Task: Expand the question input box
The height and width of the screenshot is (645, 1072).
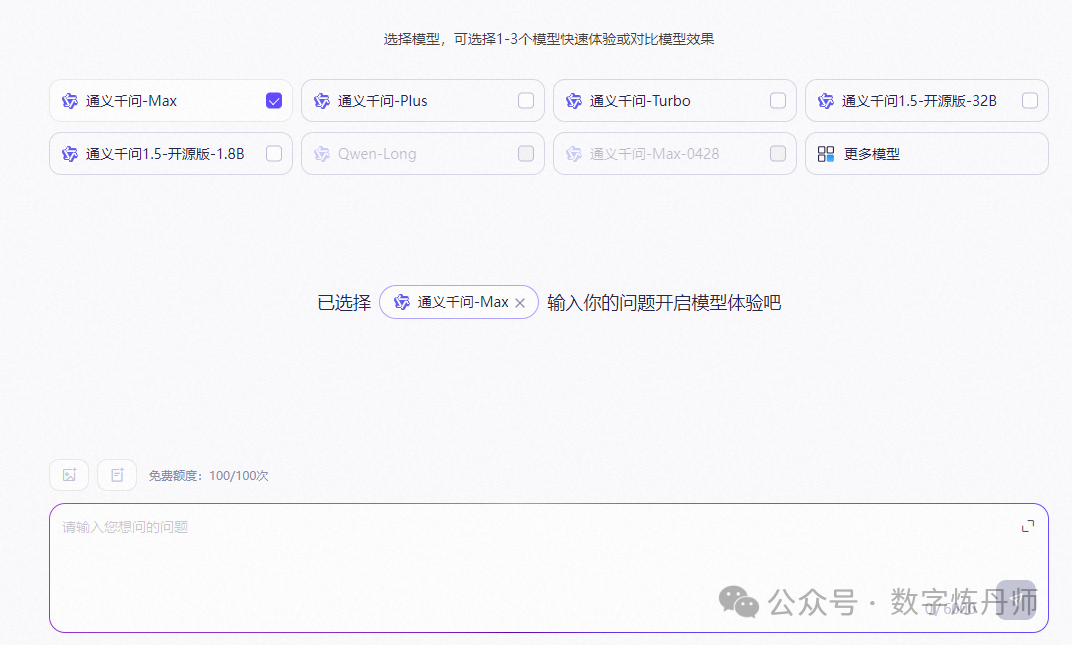Action: pyautogui.click(x=1028, y=526)
